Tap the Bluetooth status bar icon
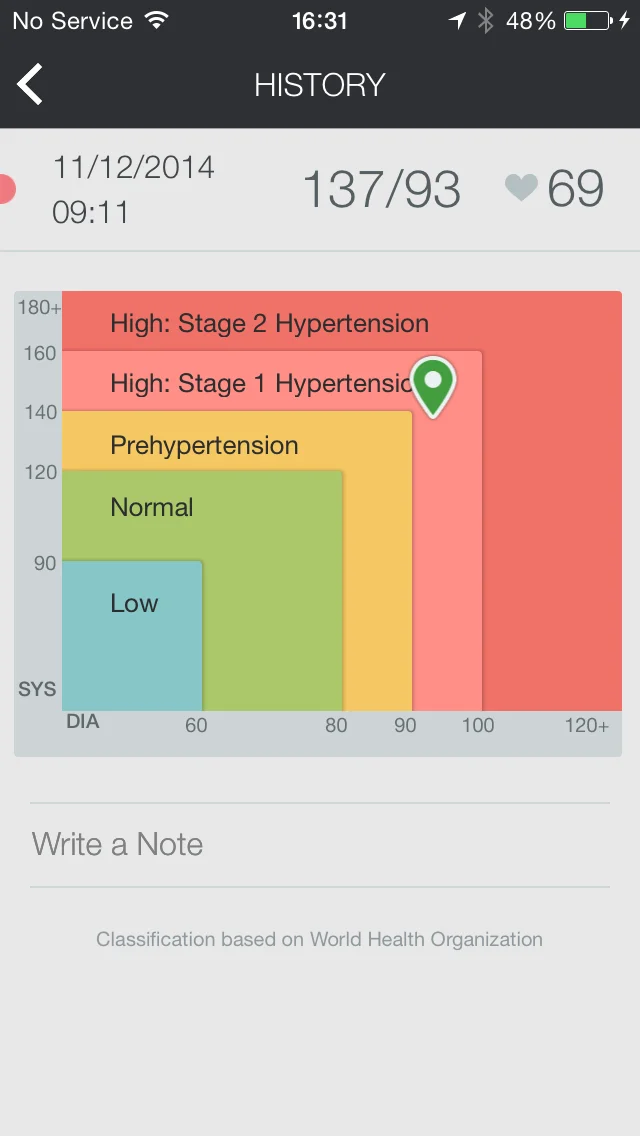640x1136 pixels. click(x=486, y=21)
